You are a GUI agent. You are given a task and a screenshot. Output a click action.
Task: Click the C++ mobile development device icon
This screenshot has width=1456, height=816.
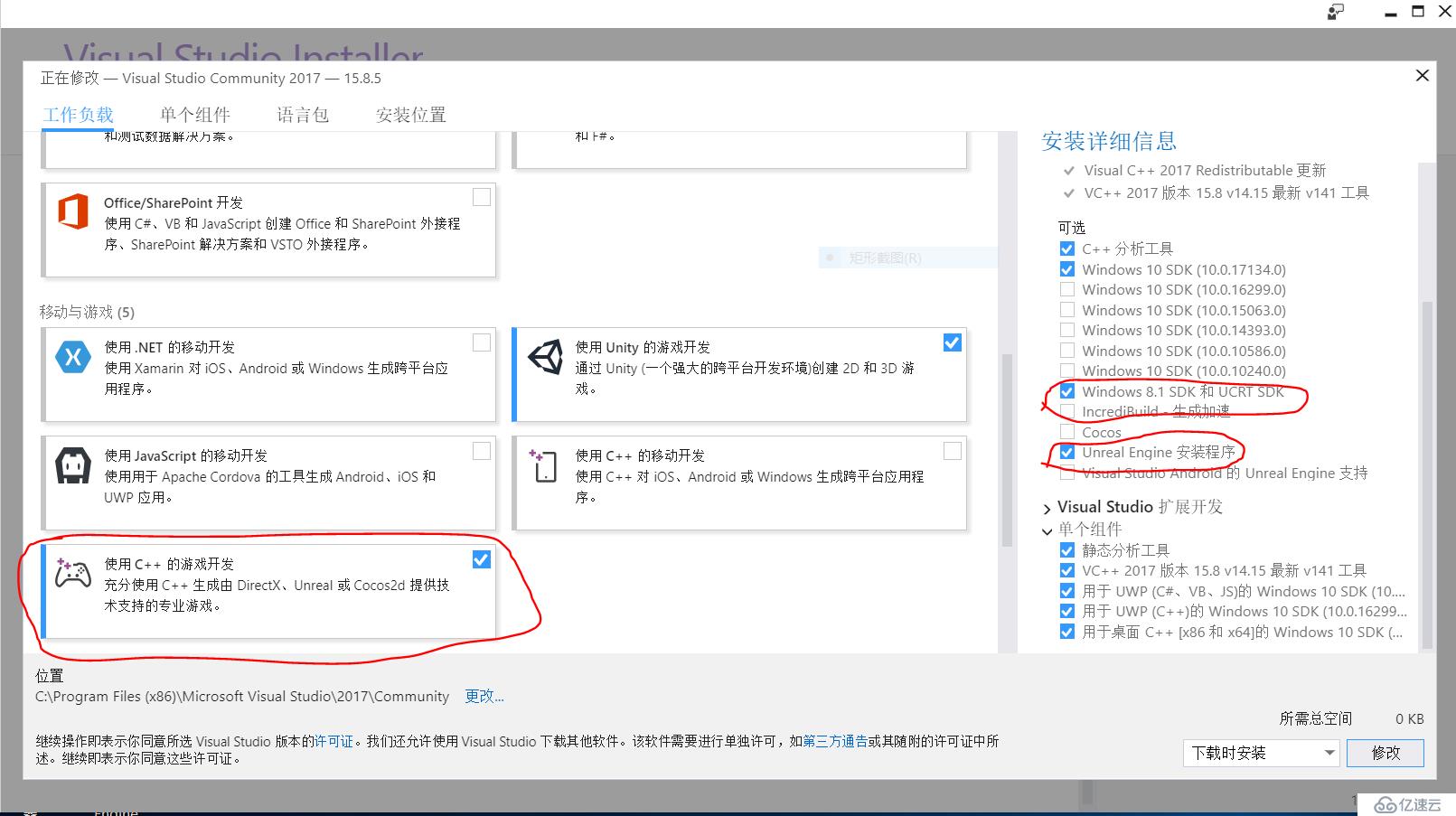[x=544, y=465]
